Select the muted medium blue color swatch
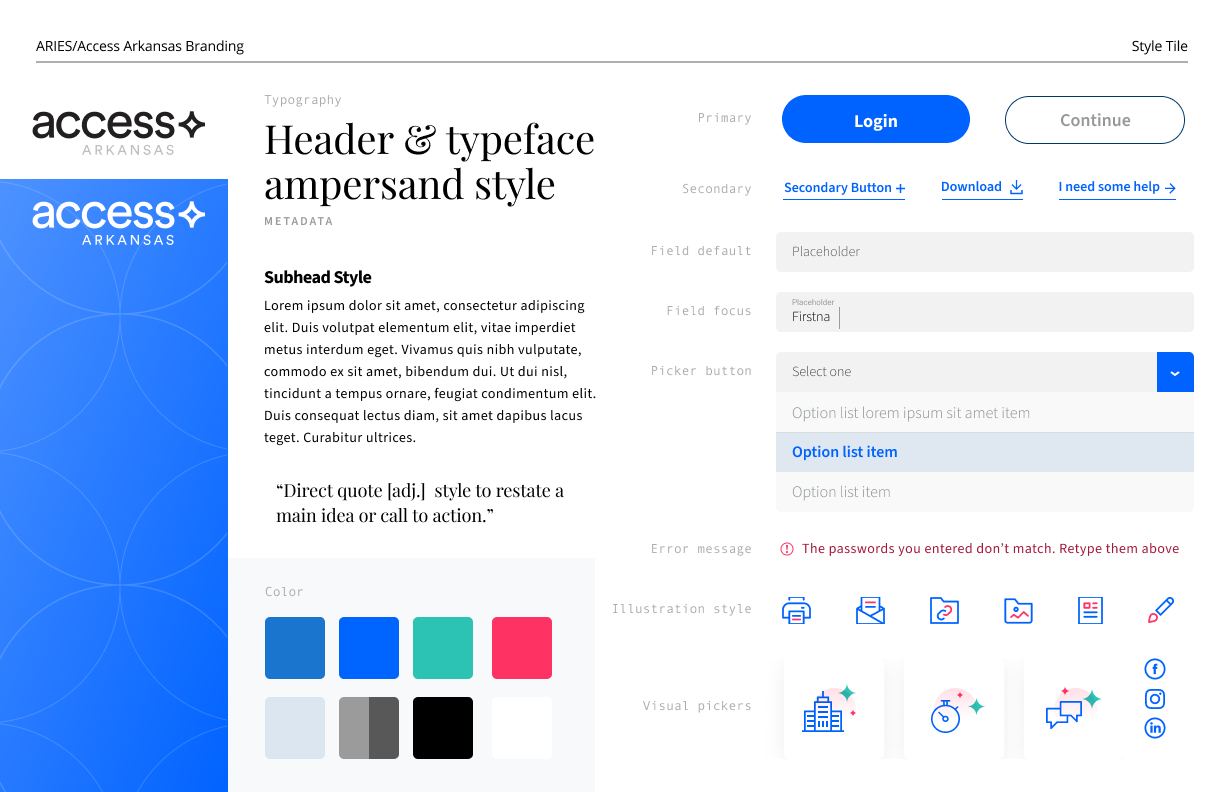 [295, 648]
